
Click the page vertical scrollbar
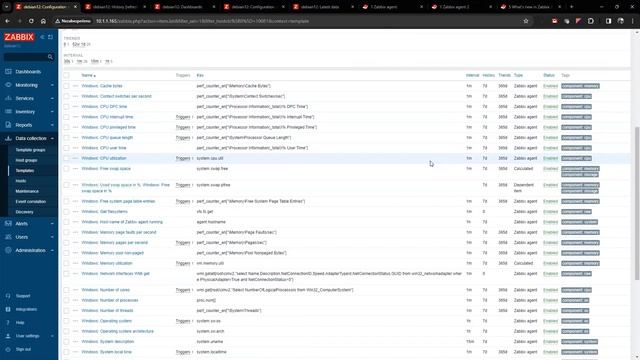[637, 203]
